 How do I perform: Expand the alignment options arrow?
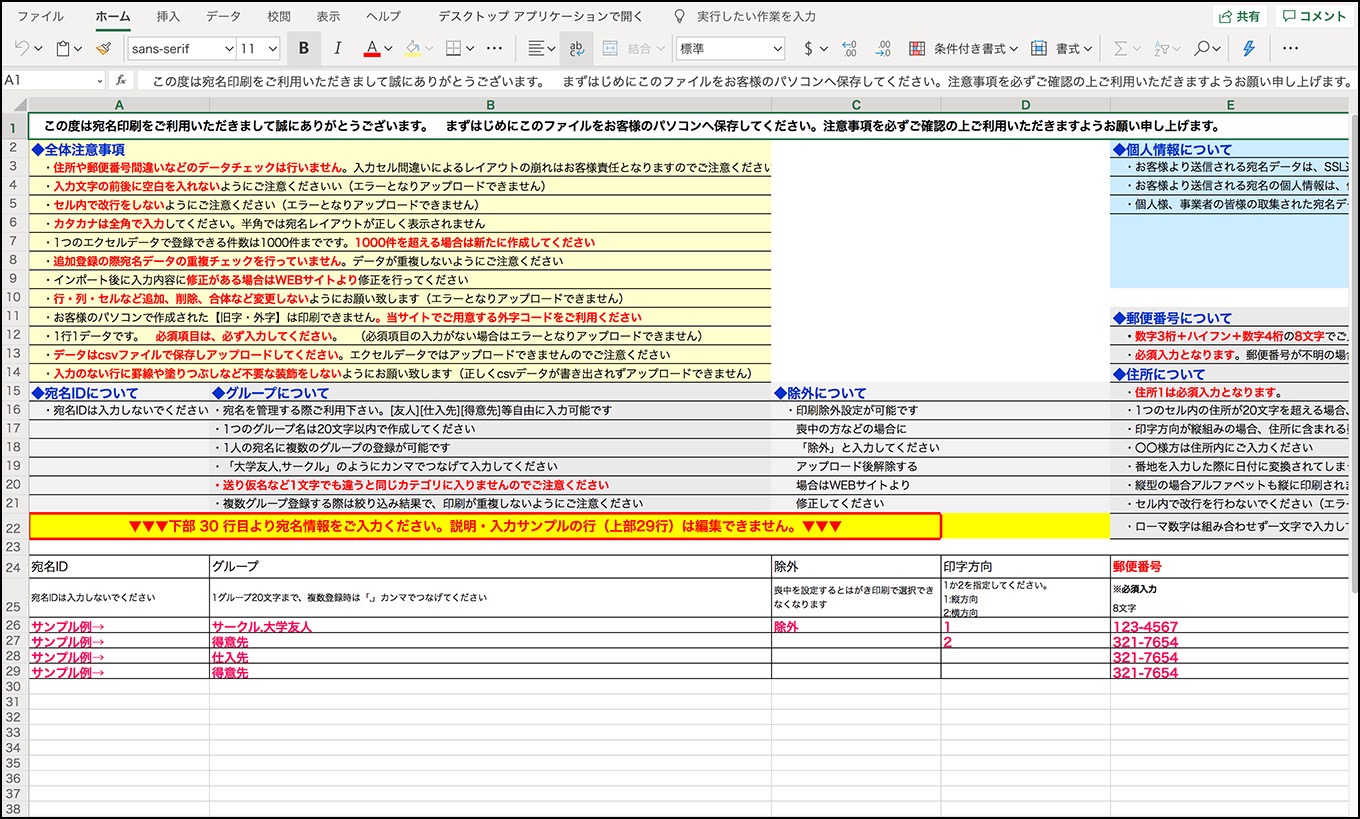point(552,48)
